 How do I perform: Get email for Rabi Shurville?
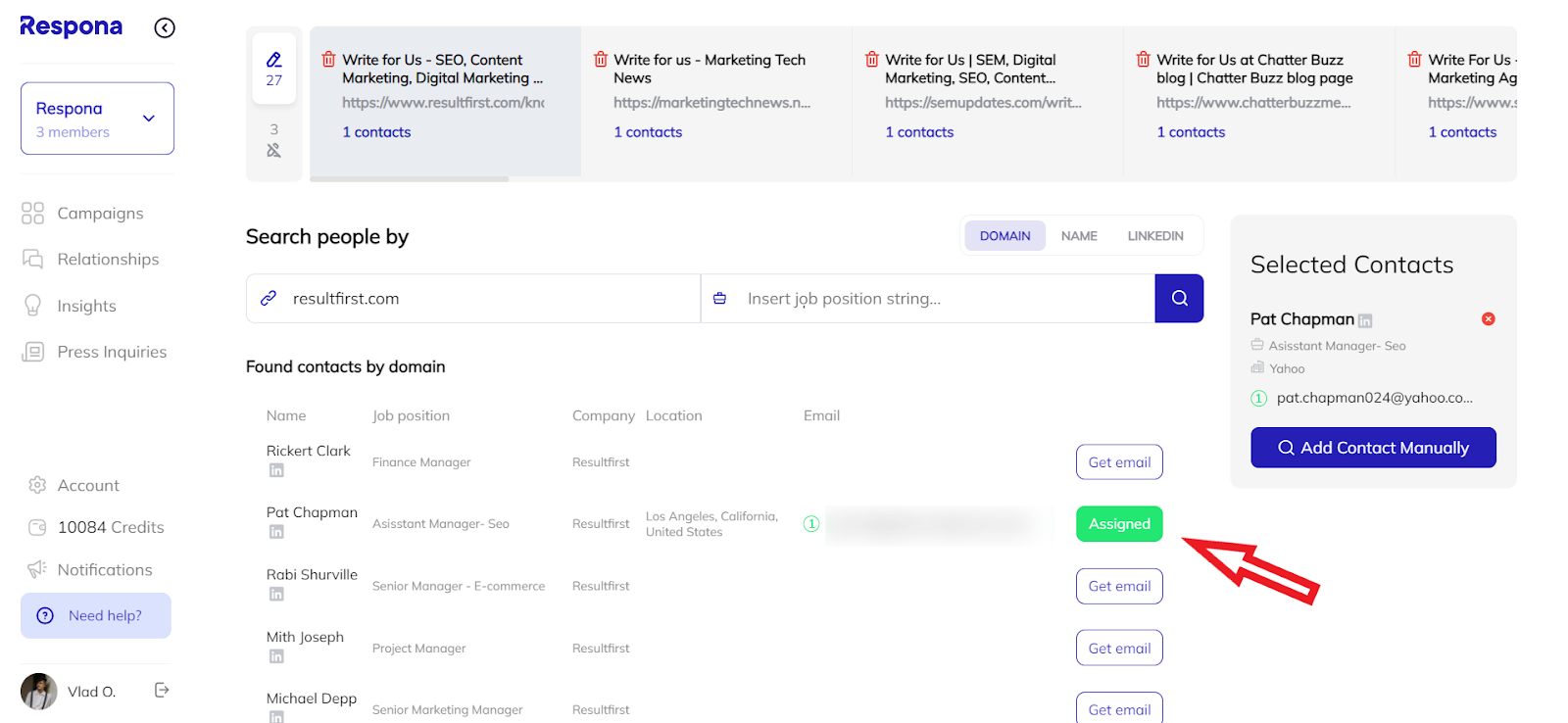coord(1119,586)
